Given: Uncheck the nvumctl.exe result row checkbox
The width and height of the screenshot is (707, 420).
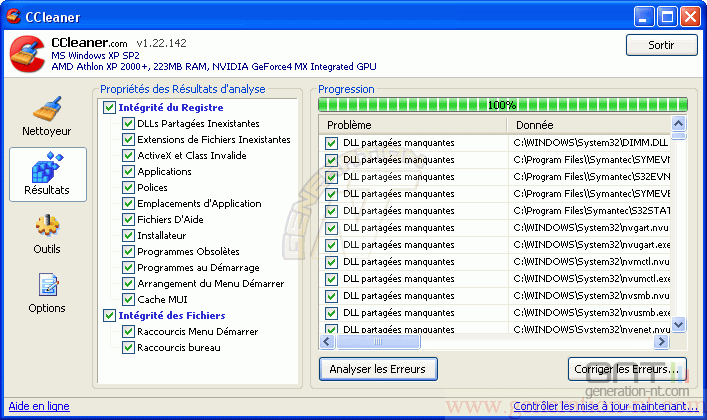Looking at the screenshot, I should (331, 279).
